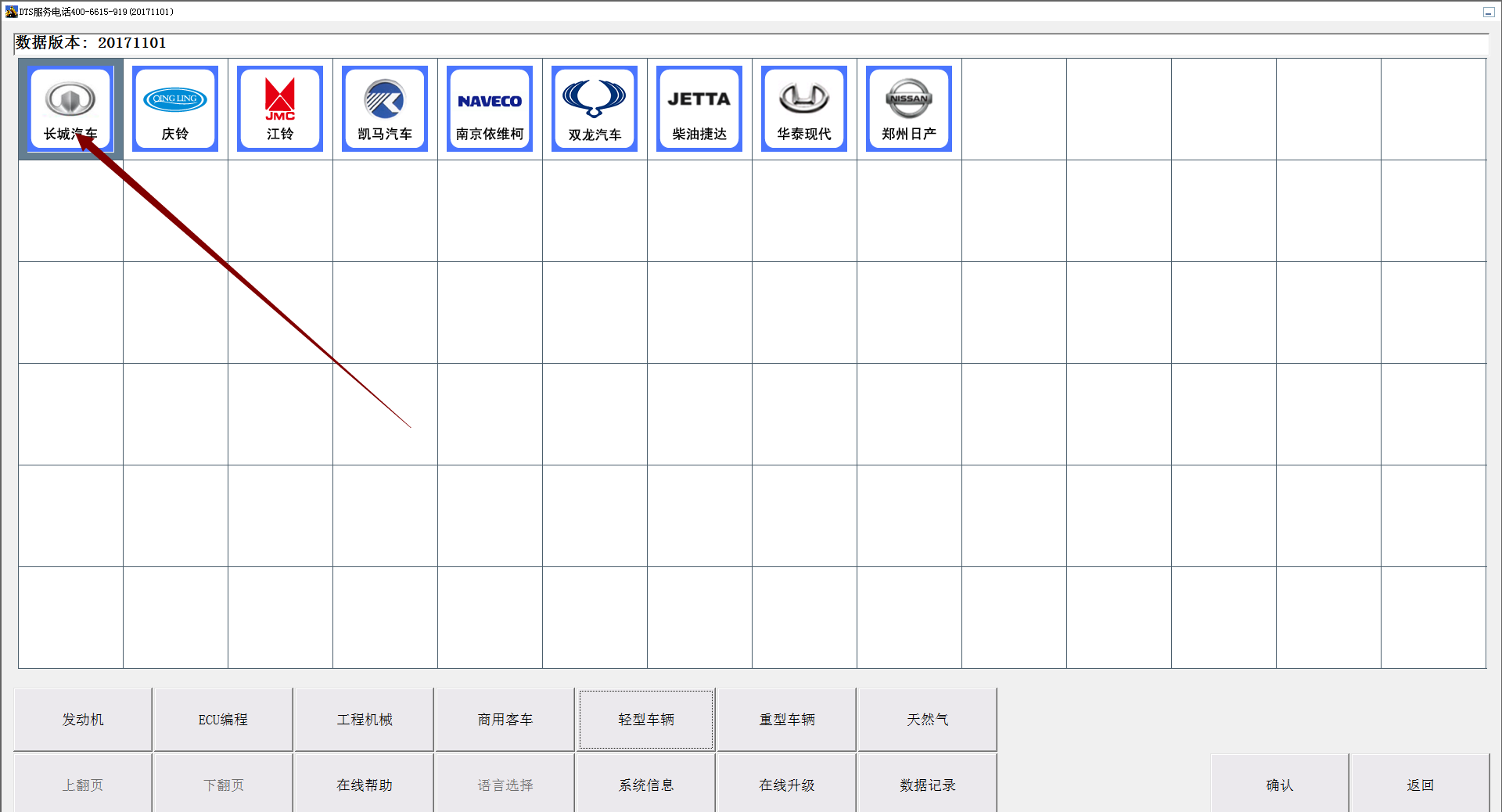The image size is (1502, 812).
Task: Open the 天然气 category
Action: [x=928, y=720]
